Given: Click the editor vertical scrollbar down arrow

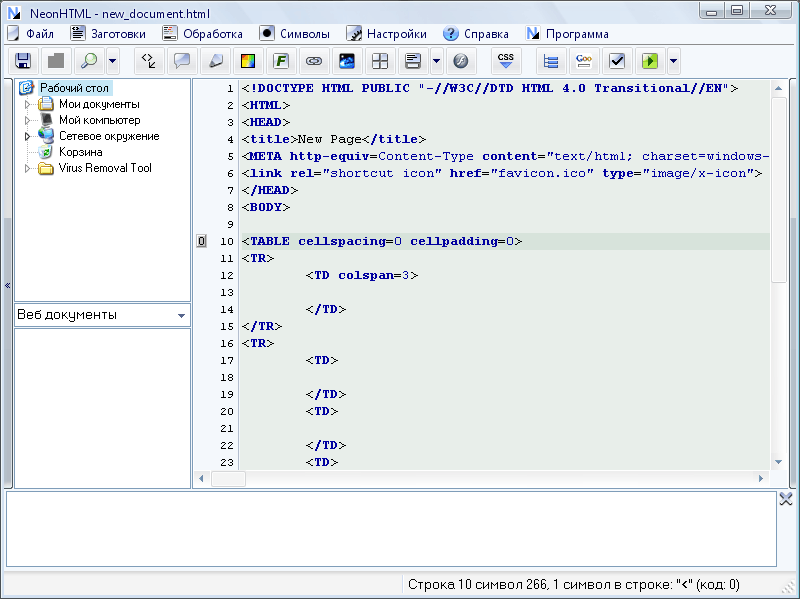Looking at the screenshot, I should click(x=778, y=462).
